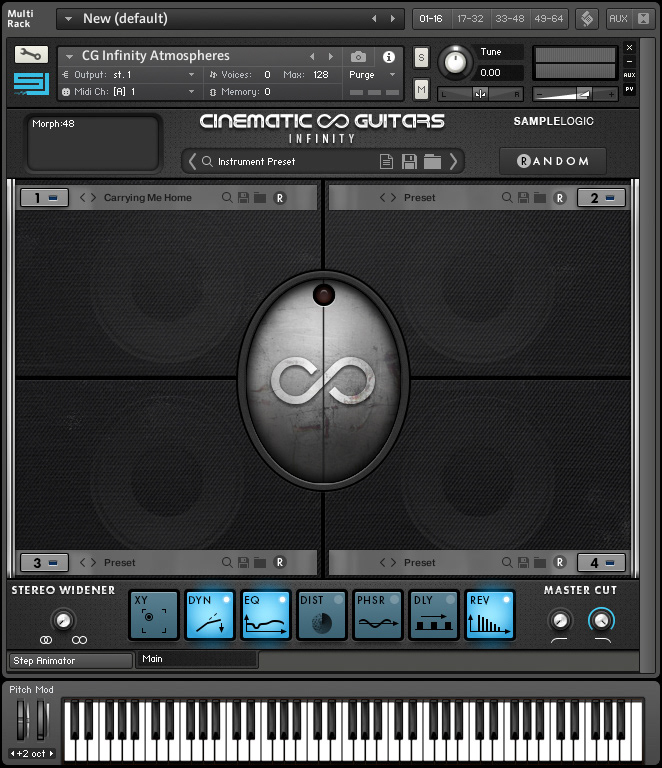The width and height of the screenshot is (662, 768).
Task: Search instrument presets with magnifier icon
Action: [207, 161]
